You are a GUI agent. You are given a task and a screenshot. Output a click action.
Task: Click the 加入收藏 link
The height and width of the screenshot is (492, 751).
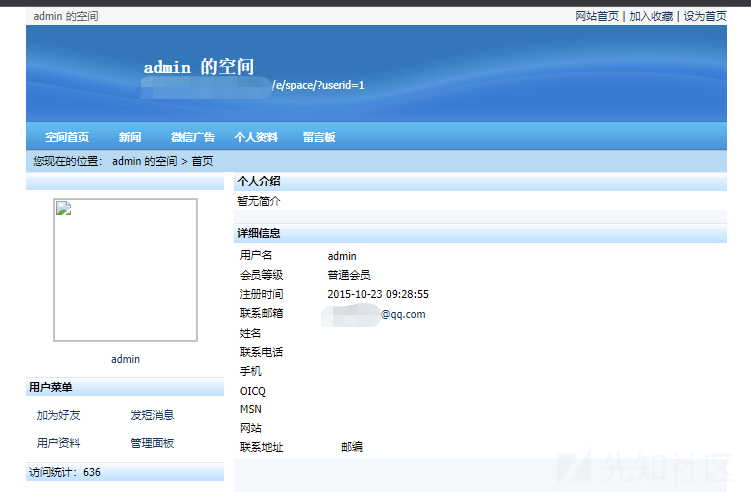651,16
